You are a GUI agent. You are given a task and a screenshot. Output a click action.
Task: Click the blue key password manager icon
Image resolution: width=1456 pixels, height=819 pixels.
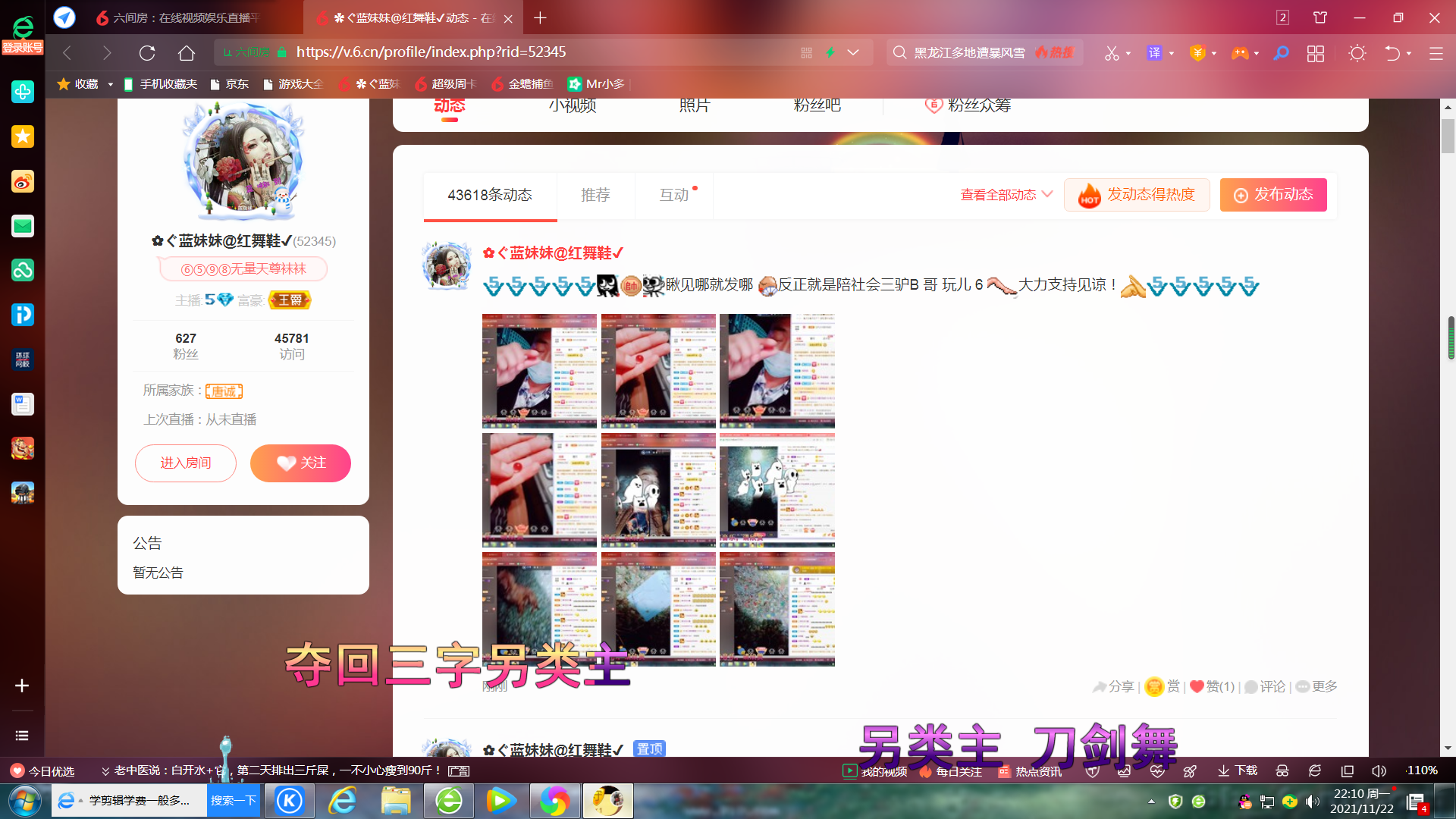(1281, 53)
